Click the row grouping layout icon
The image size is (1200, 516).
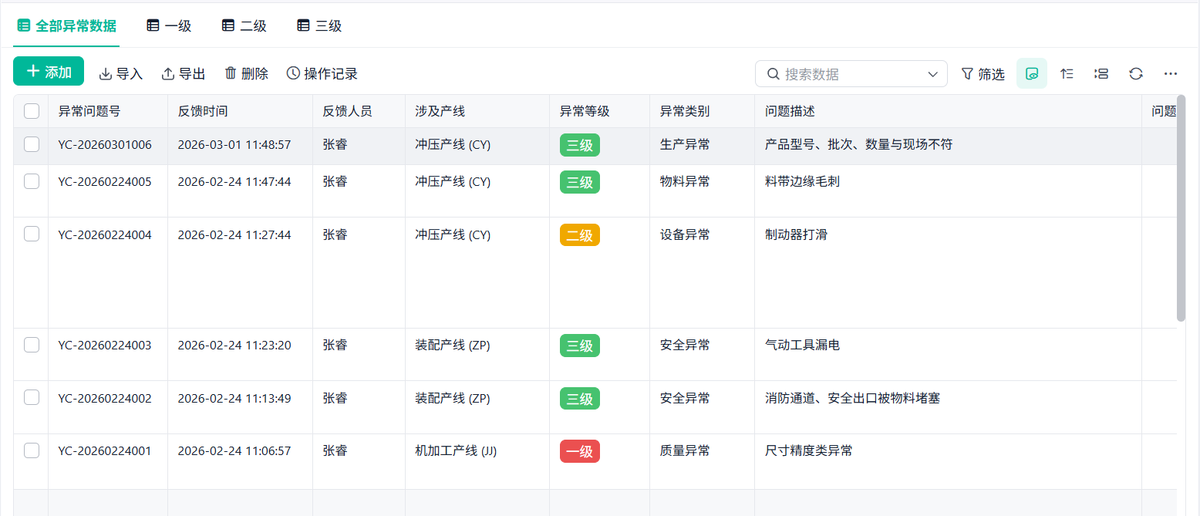(x=1101, y=74)
